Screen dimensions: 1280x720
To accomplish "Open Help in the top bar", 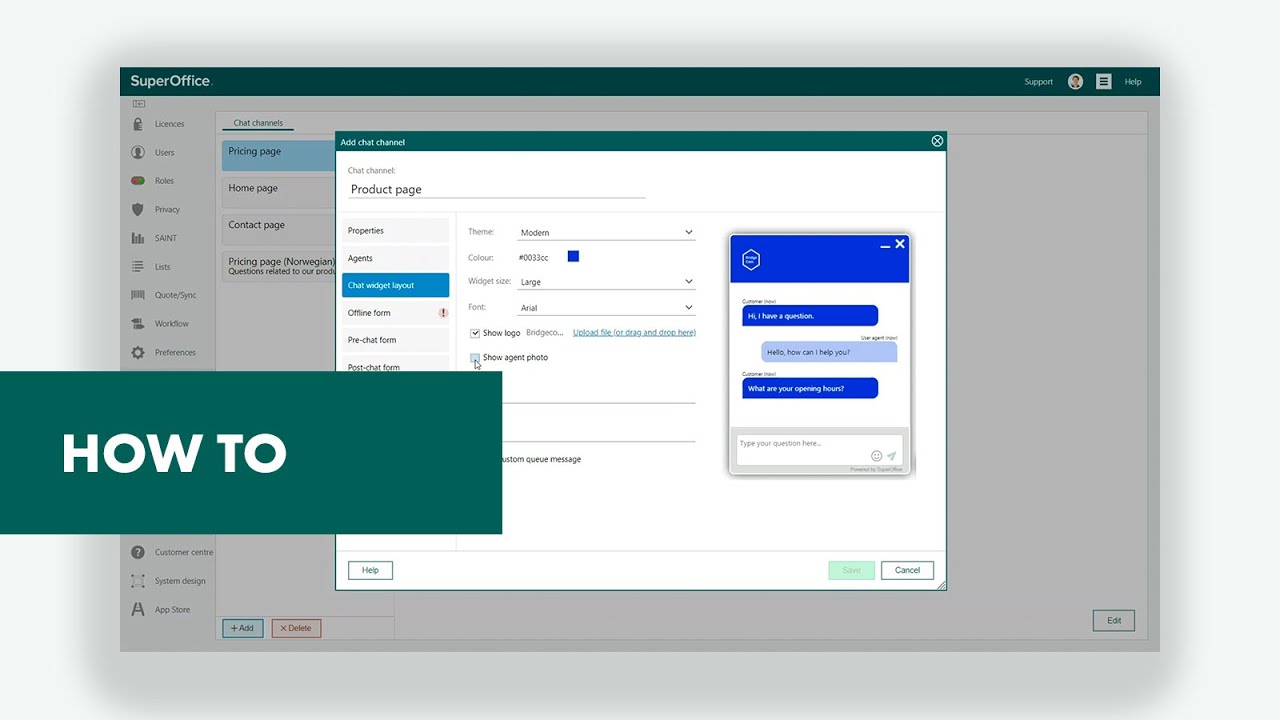I will [x=1133, y=82].
